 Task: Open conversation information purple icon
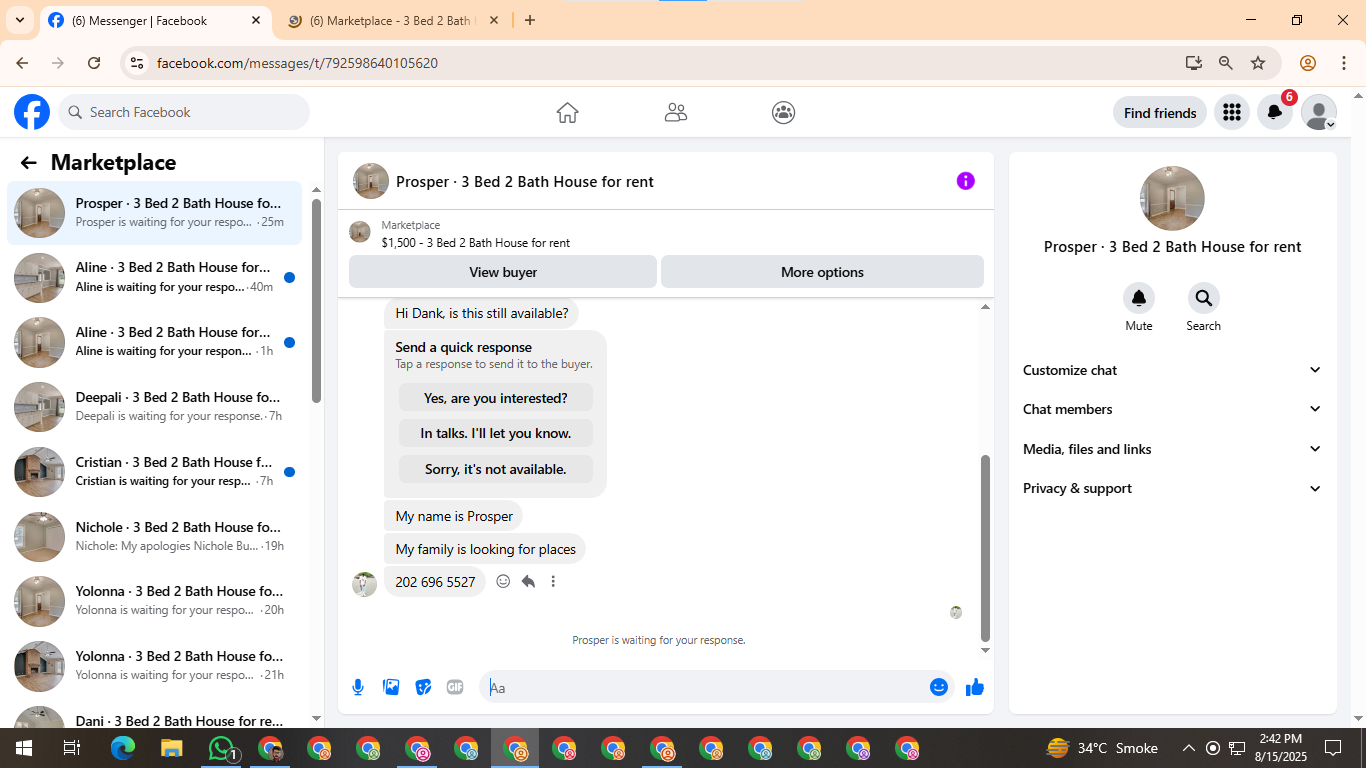click(965, 181)
